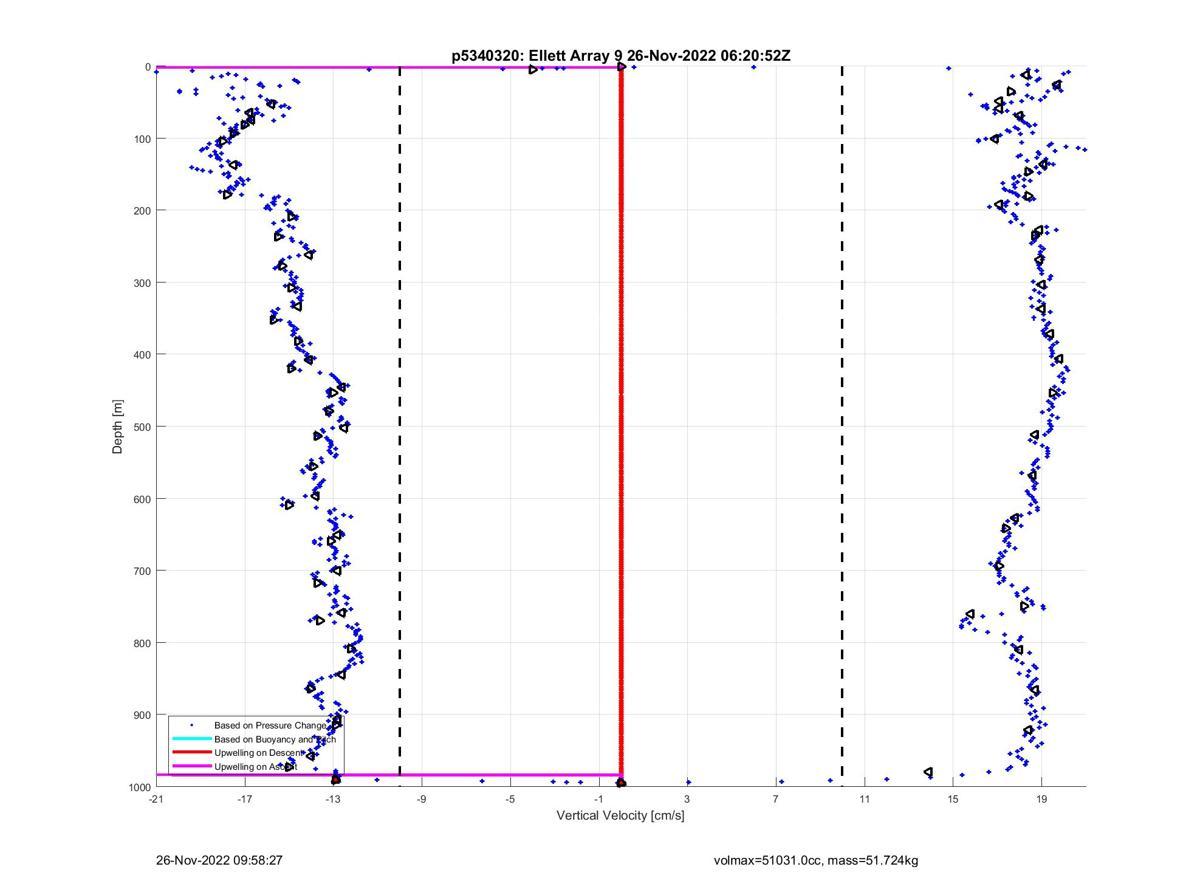This screenshot has width=1200, height=885.
Task: Click depth tick label '800'
Action: pyautogui.click(x=142, y=643)
